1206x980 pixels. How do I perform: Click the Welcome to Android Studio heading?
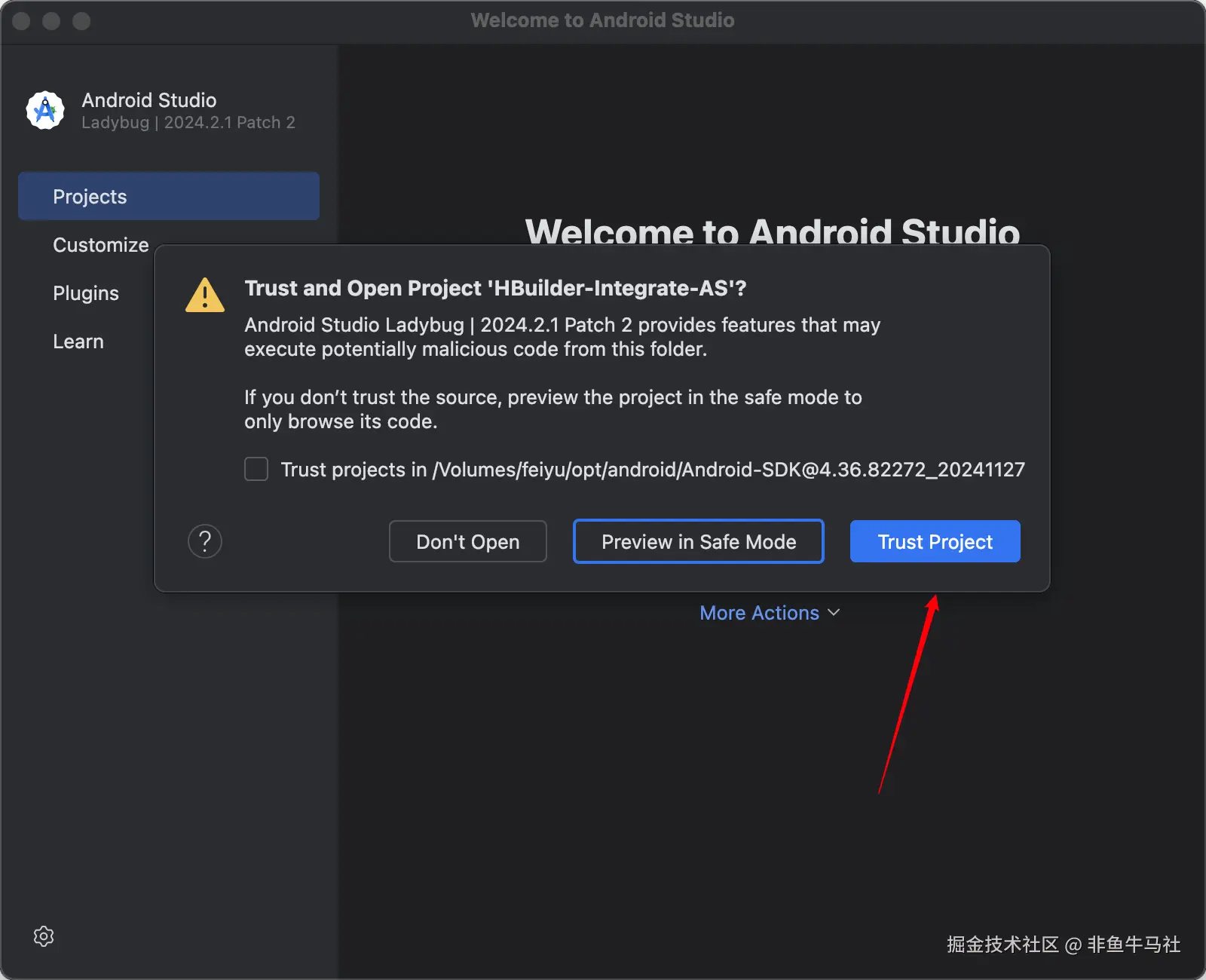click(773, 231)
